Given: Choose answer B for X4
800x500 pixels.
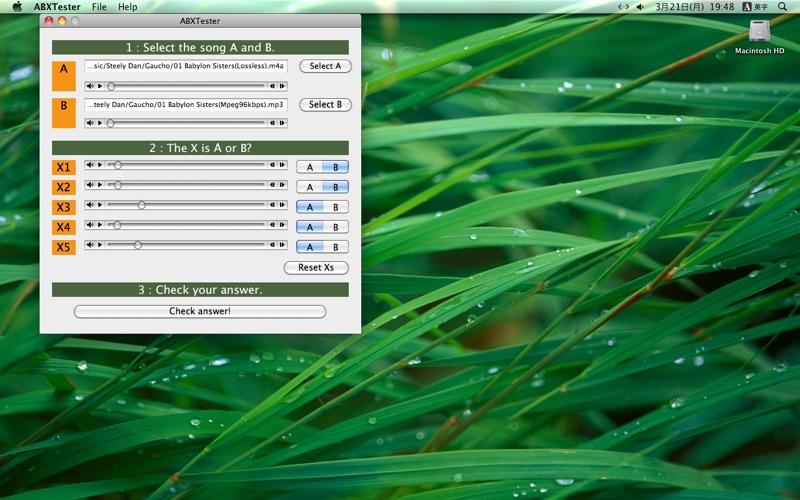Looking at the screenshot, I should click(x=336, y=227).
